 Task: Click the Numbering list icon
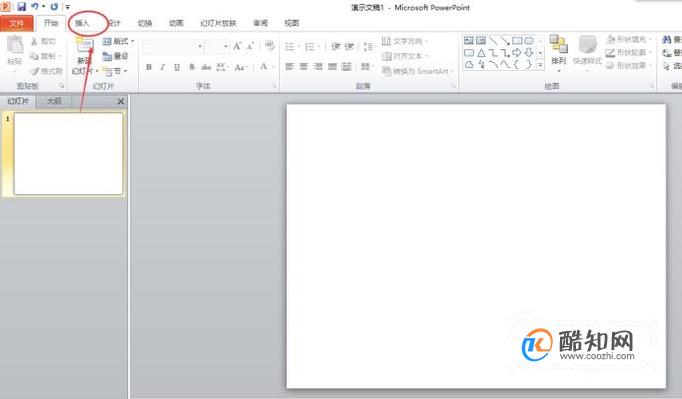310,46
